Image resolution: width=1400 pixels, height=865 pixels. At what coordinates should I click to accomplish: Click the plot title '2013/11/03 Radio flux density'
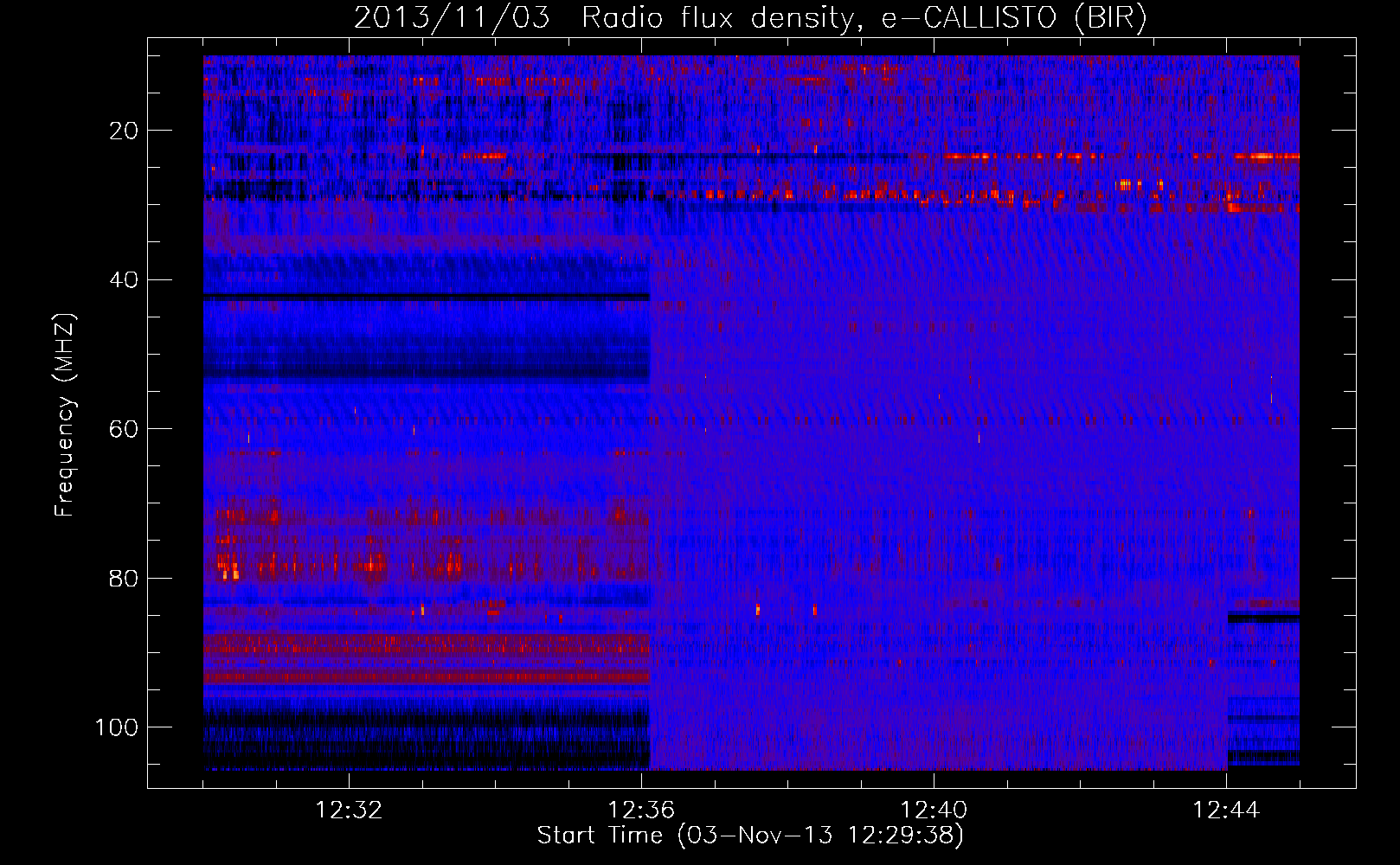(x=750, y=18)
